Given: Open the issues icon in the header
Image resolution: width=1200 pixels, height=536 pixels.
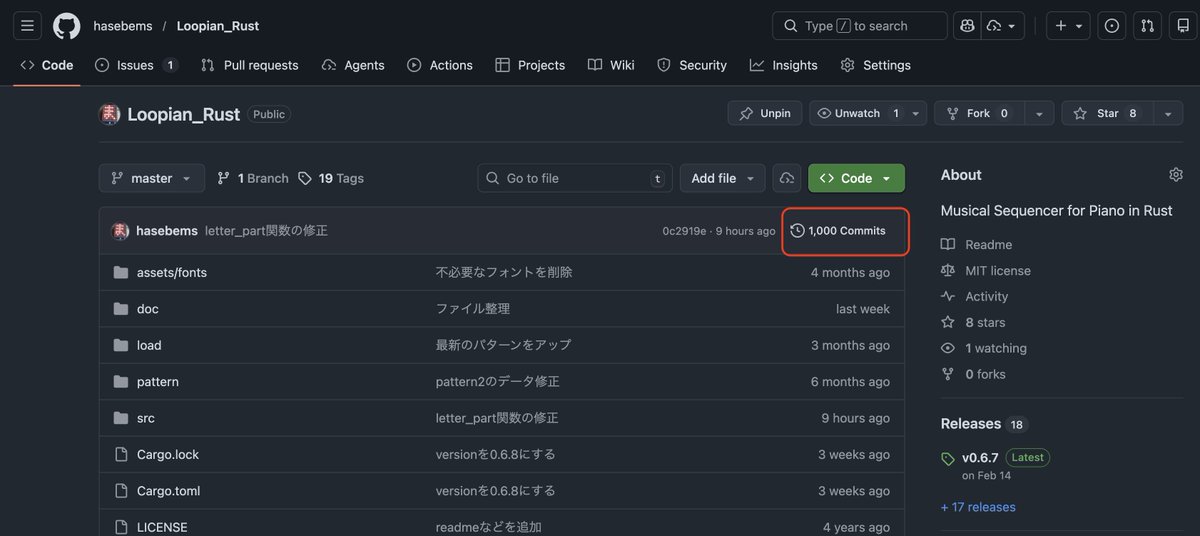Looking at the screenshot, I should tap(1111, 26).
